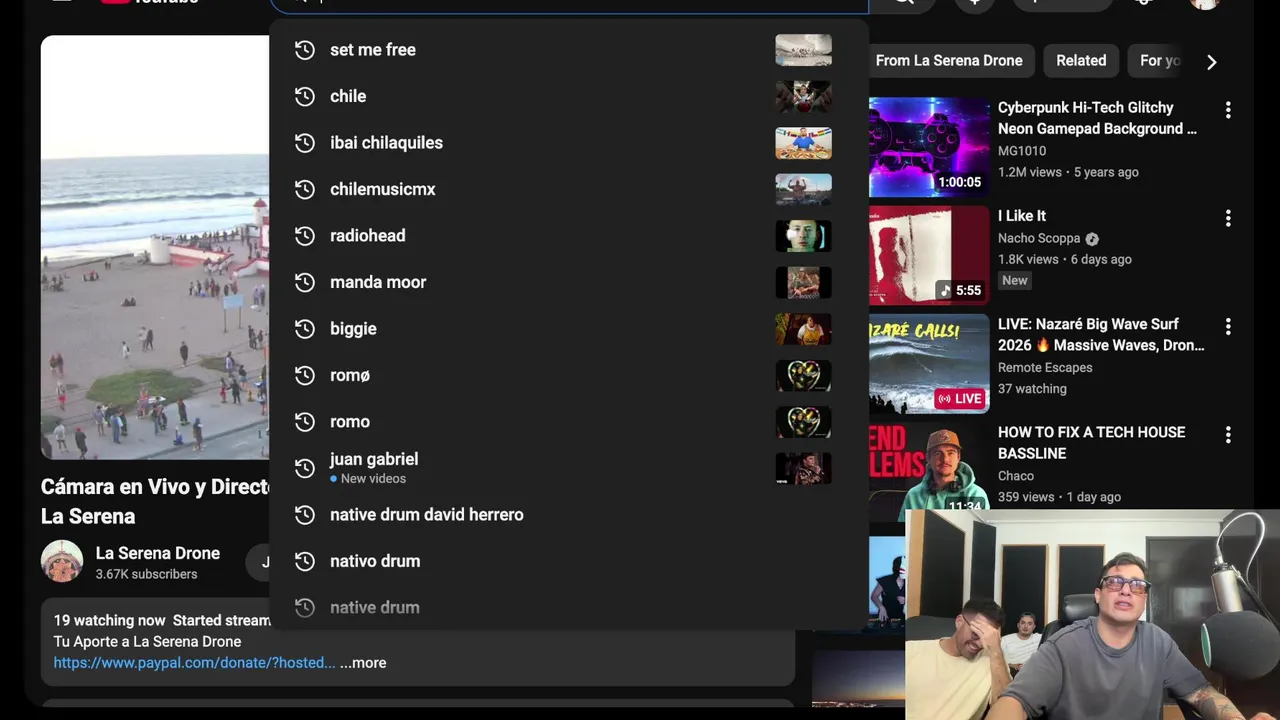Open options menu for Nazaré Big Wave video

(1228, 326)
